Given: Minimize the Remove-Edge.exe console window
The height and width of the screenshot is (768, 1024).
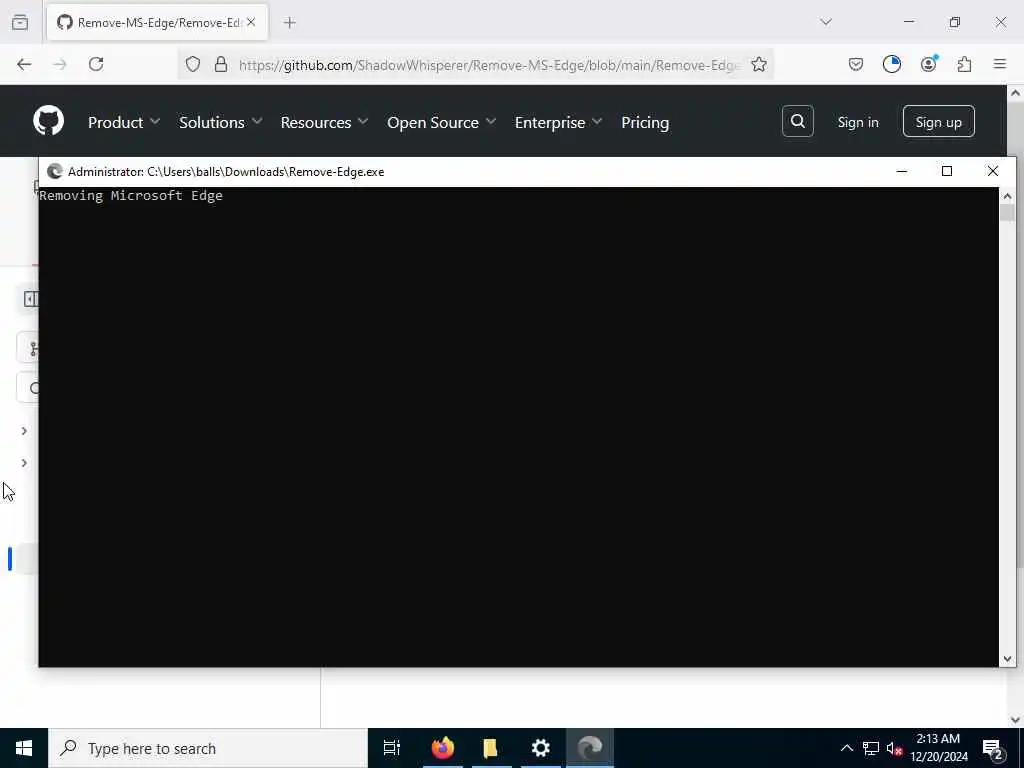Looking at the screenshot, I should (x=902, y=171).
